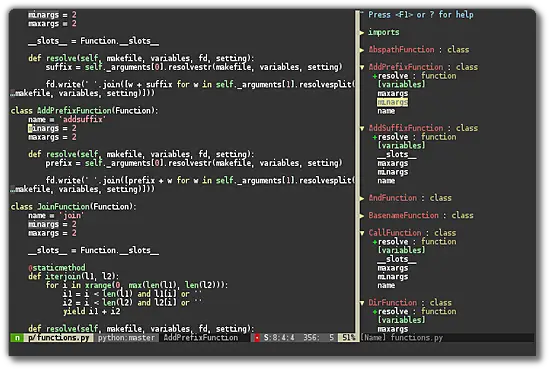Click the red modified indicator in the statusline
The height and width of the screenshot is (370, 550).
pos(257,338)
